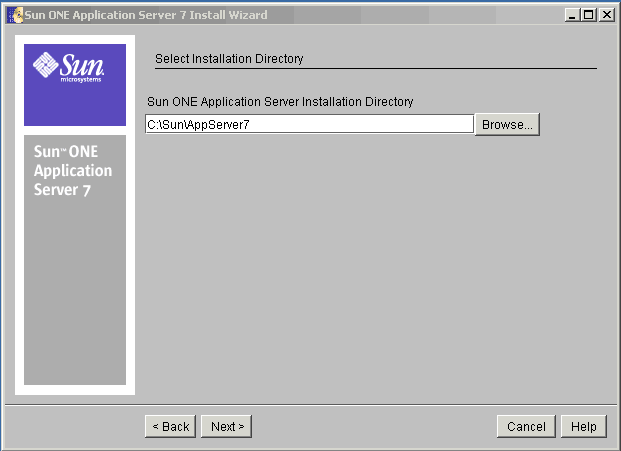Click the 'Sun ONE Application Server 7' sidebar text
Image resolution: width=621 pixels, height=451 pixels.
pos(73,171)
